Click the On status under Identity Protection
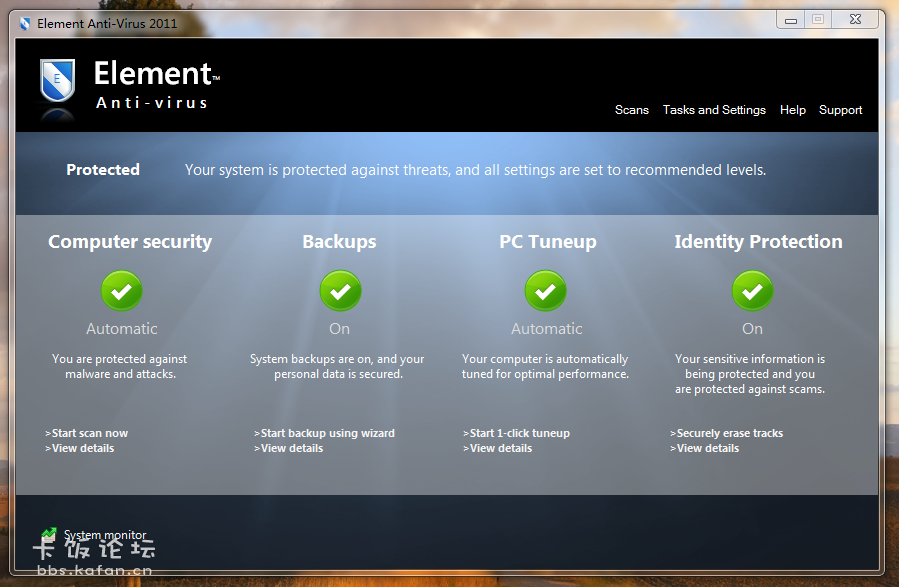The width and height of the screenshot is (899, 587). coord(753,329)
